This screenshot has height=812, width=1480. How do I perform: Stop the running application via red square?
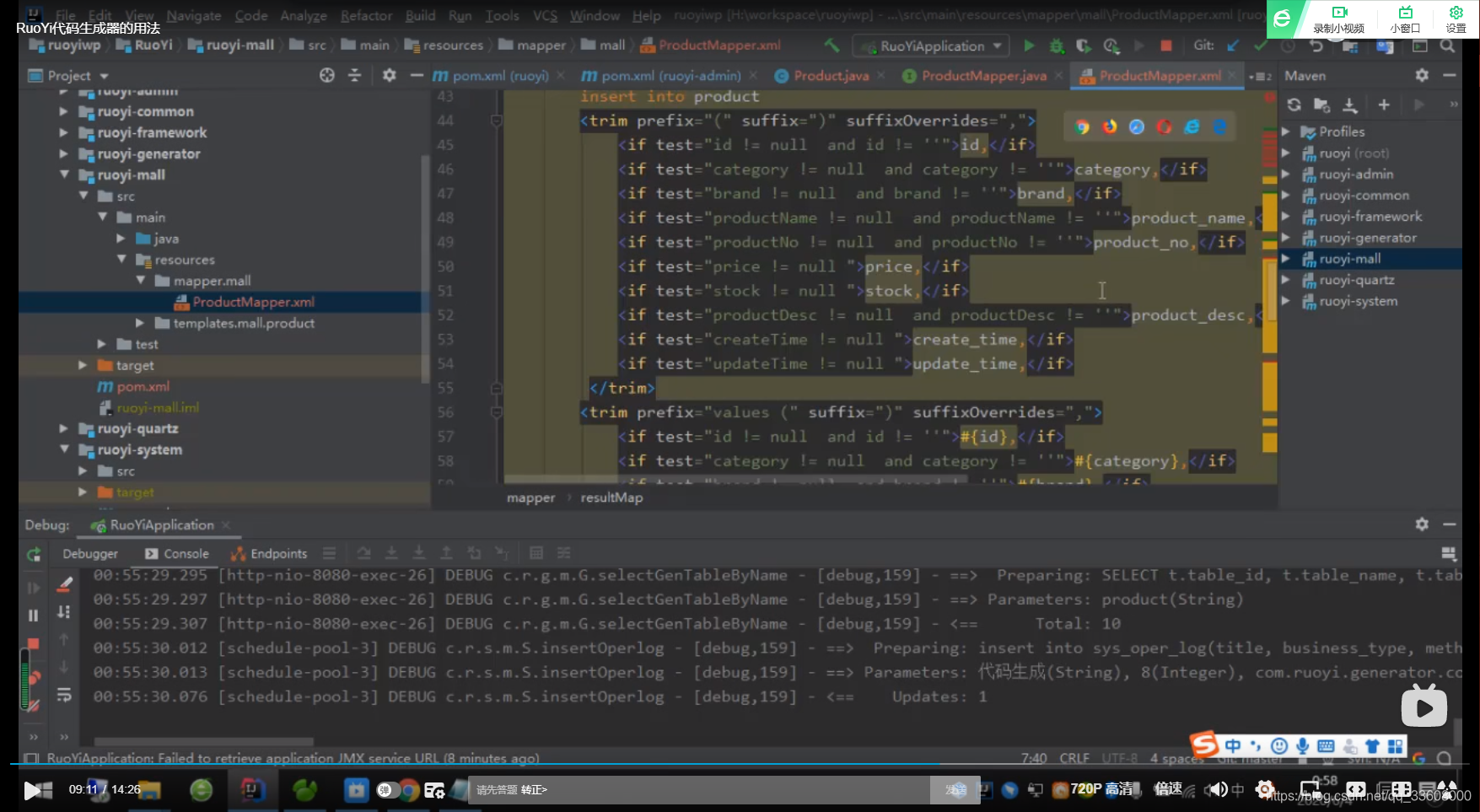pyautogui.click(x=1166, y=46)
